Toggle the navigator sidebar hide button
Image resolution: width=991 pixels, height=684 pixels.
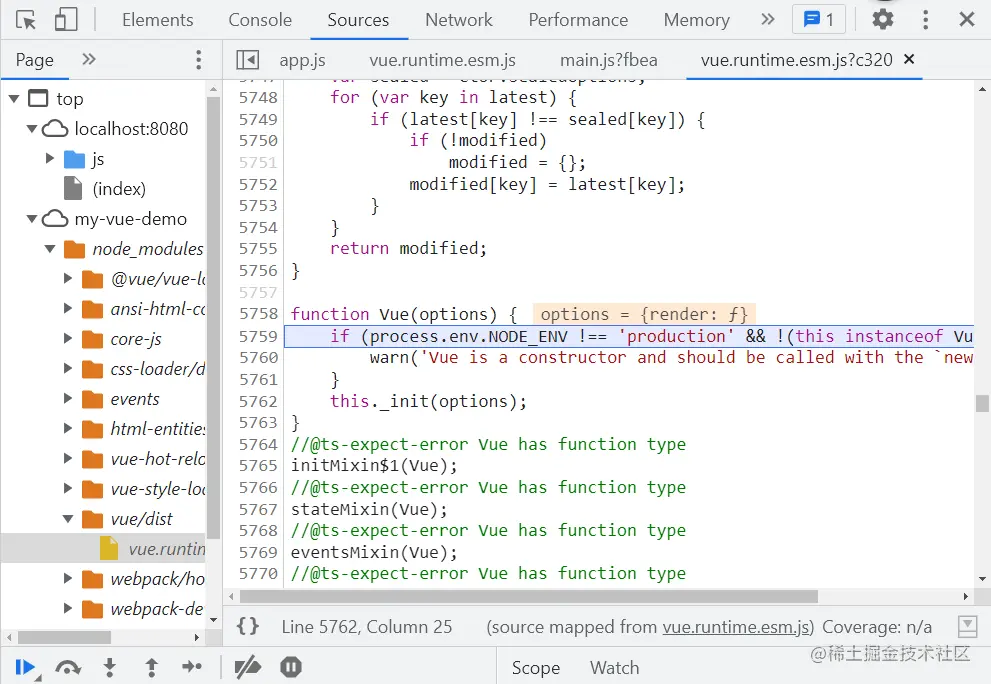(248, 60)
